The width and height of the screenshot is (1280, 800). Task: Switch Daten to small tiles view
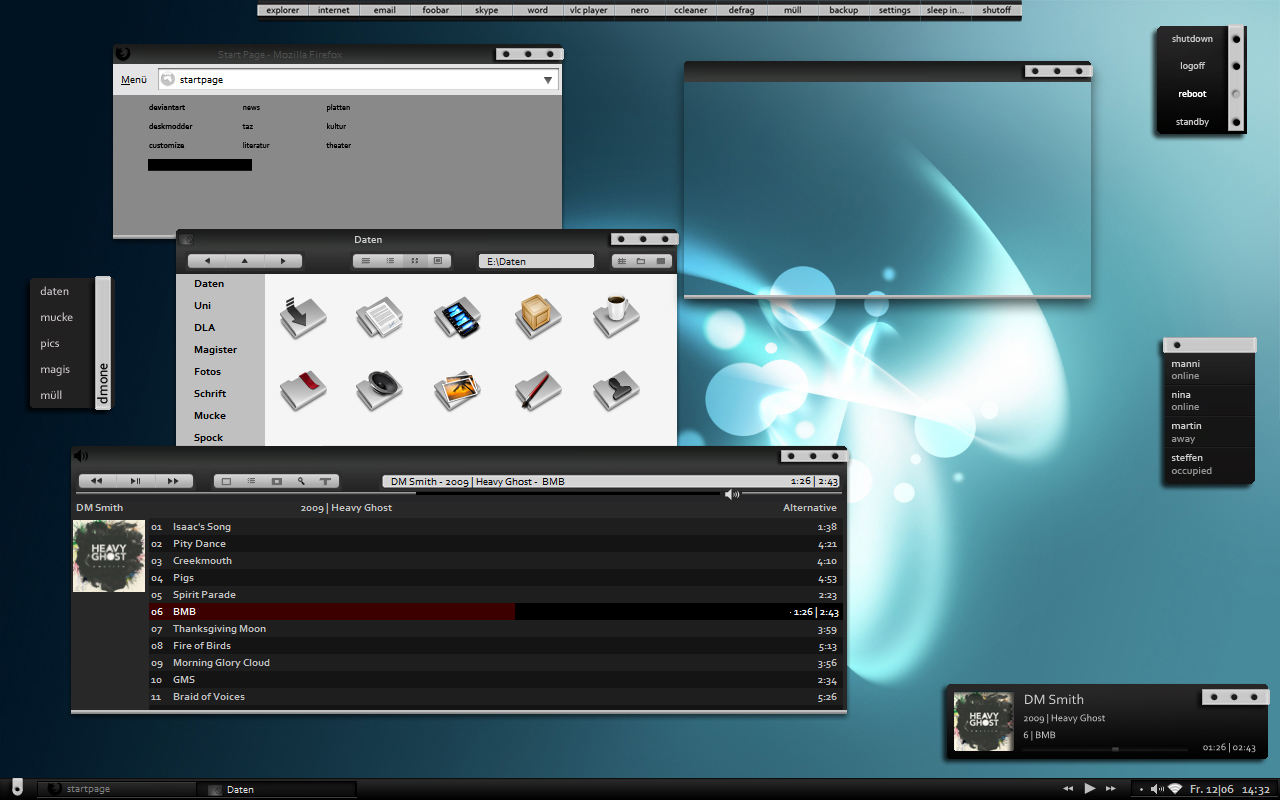[414, 261]
